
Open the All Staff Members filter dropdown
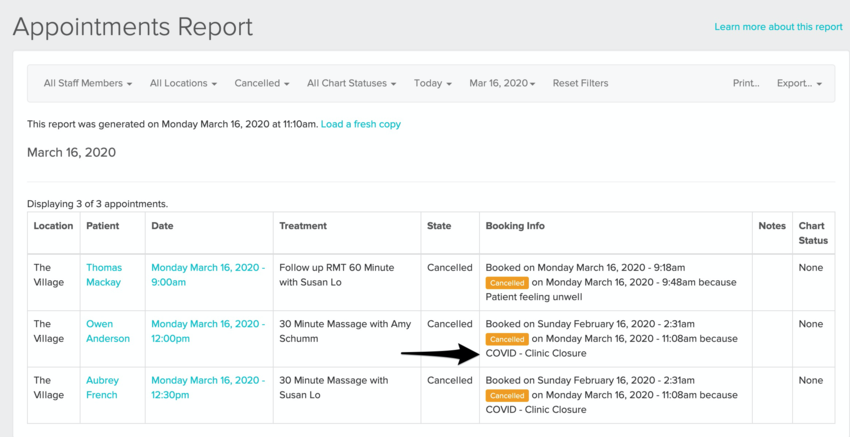pos(87,84)
